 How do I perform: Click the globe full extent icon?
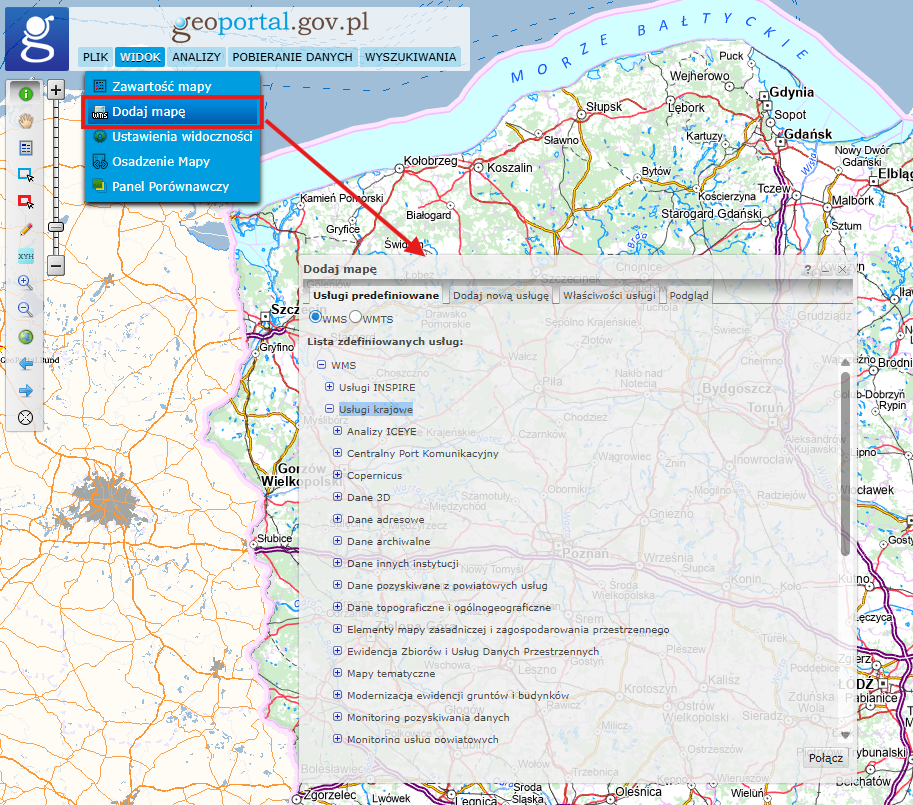[26, 337]
